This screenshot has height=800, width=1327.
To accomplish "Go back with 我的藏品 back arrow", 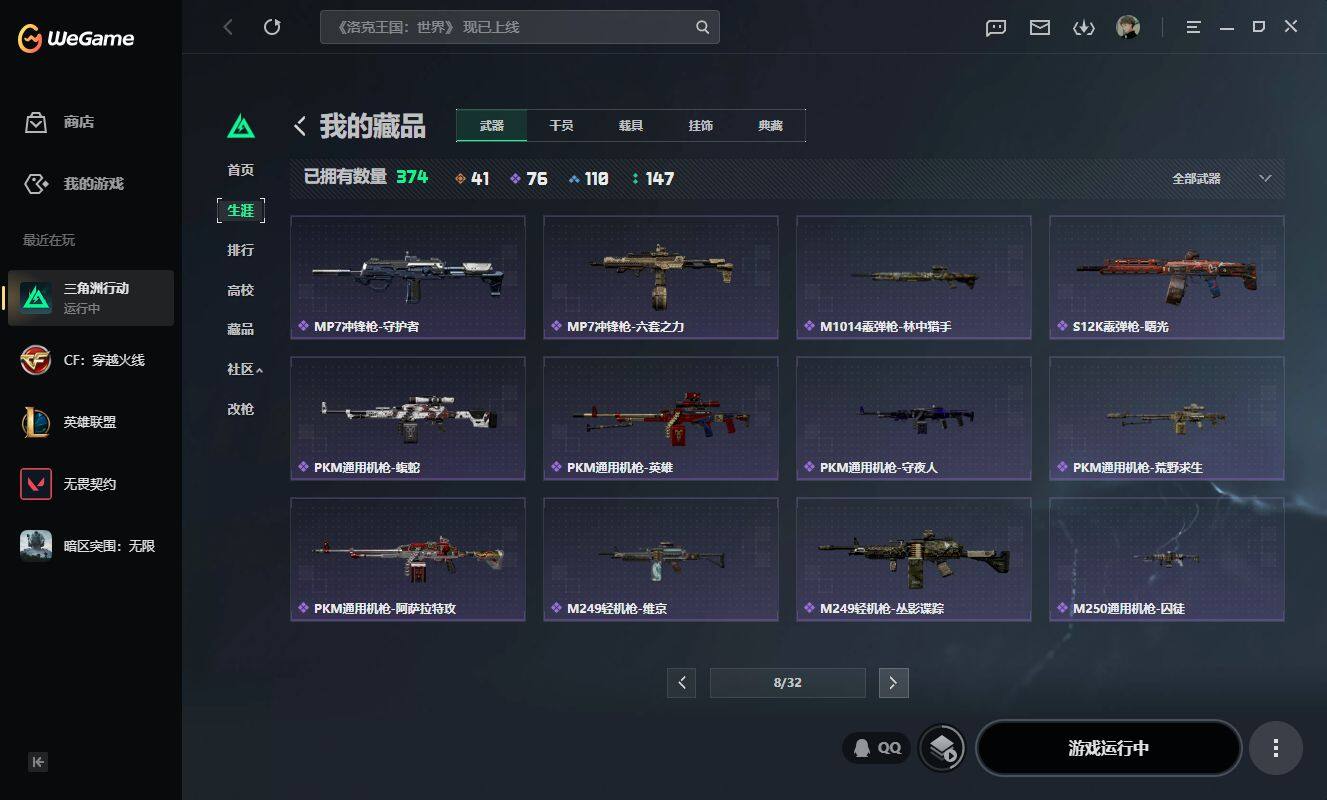I will pyautogui.click(x=299, y=126).
